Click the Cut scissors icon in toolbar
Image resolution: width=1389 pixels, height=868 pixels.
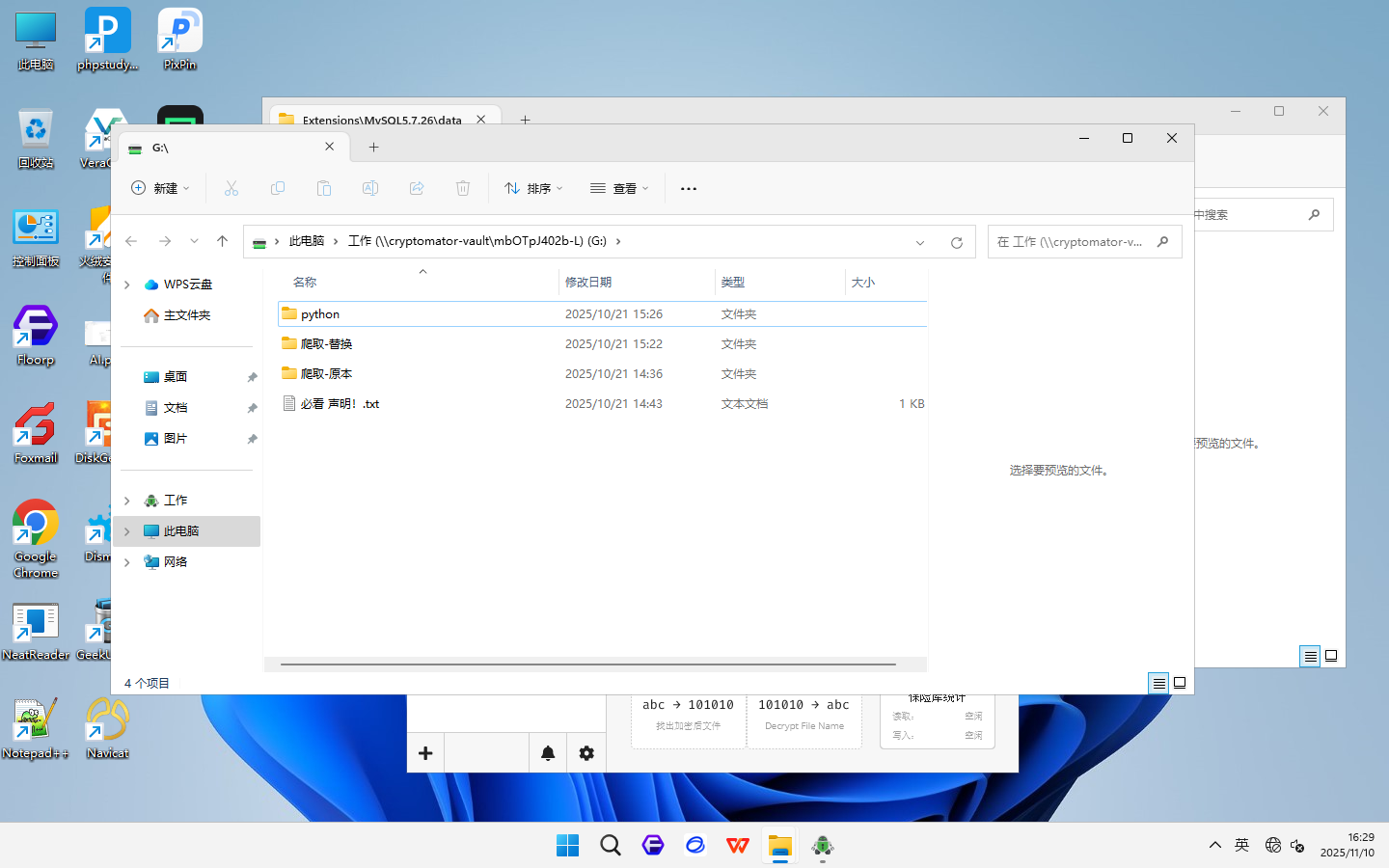pyautogui.click(x=231, y=189)
